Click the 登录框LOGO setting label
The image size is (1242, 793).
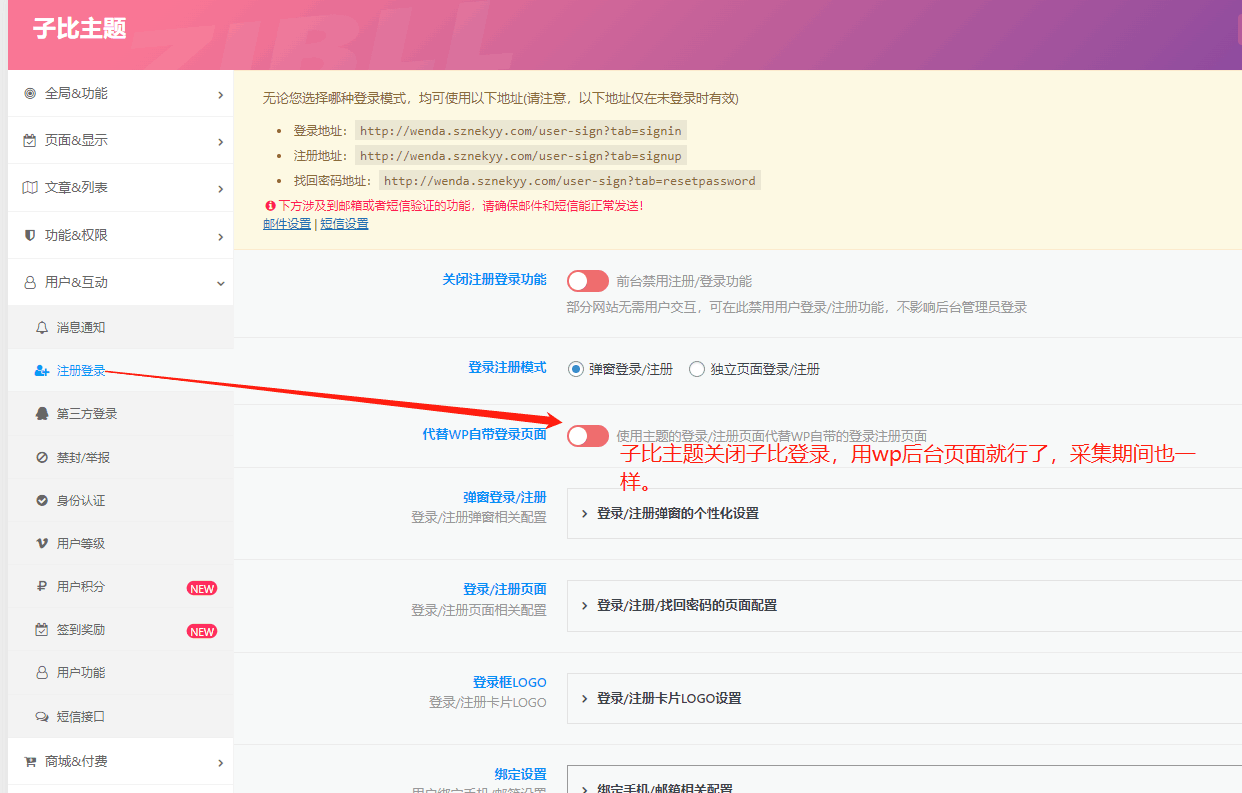point(510,682)
